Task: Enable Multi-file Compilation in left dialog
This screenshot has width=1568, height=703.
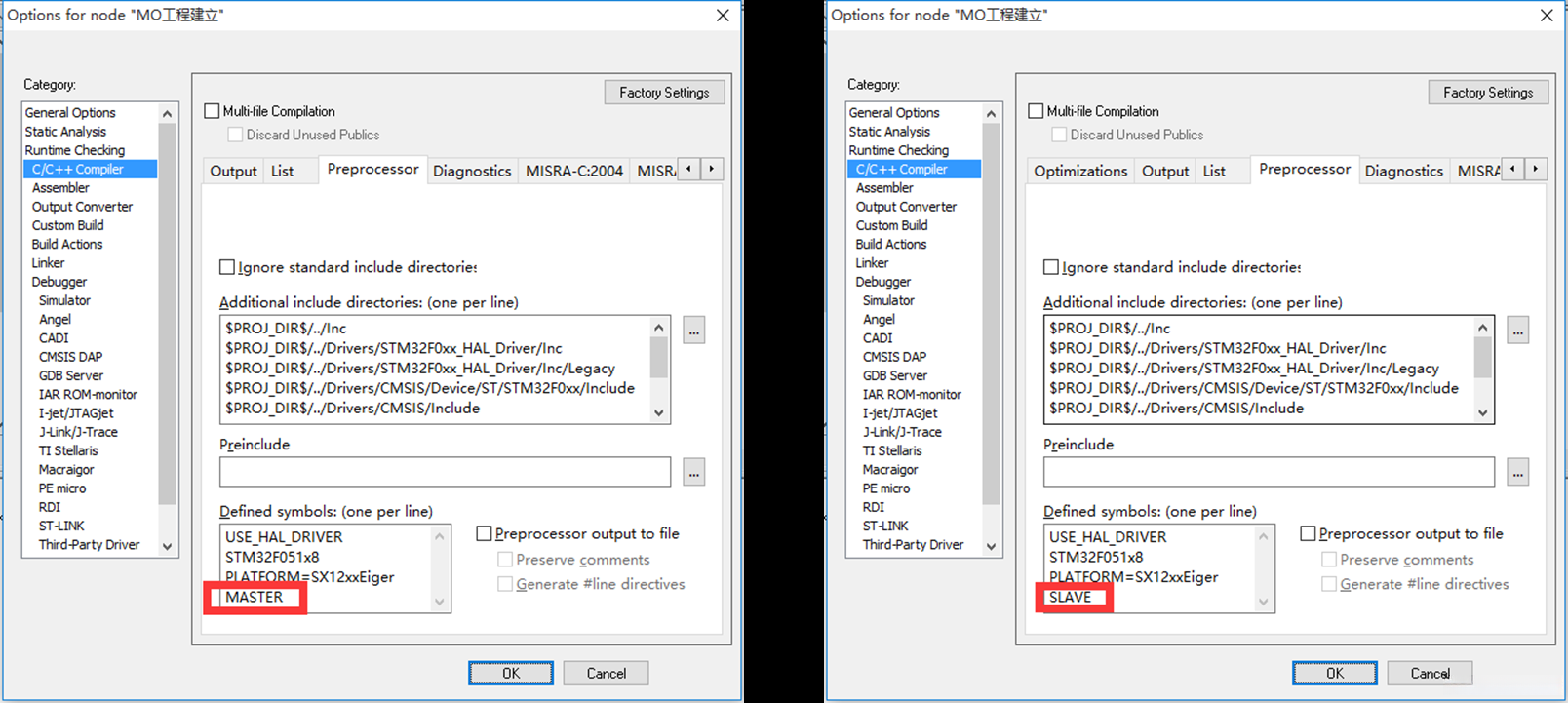Action: tap(212, 111)
